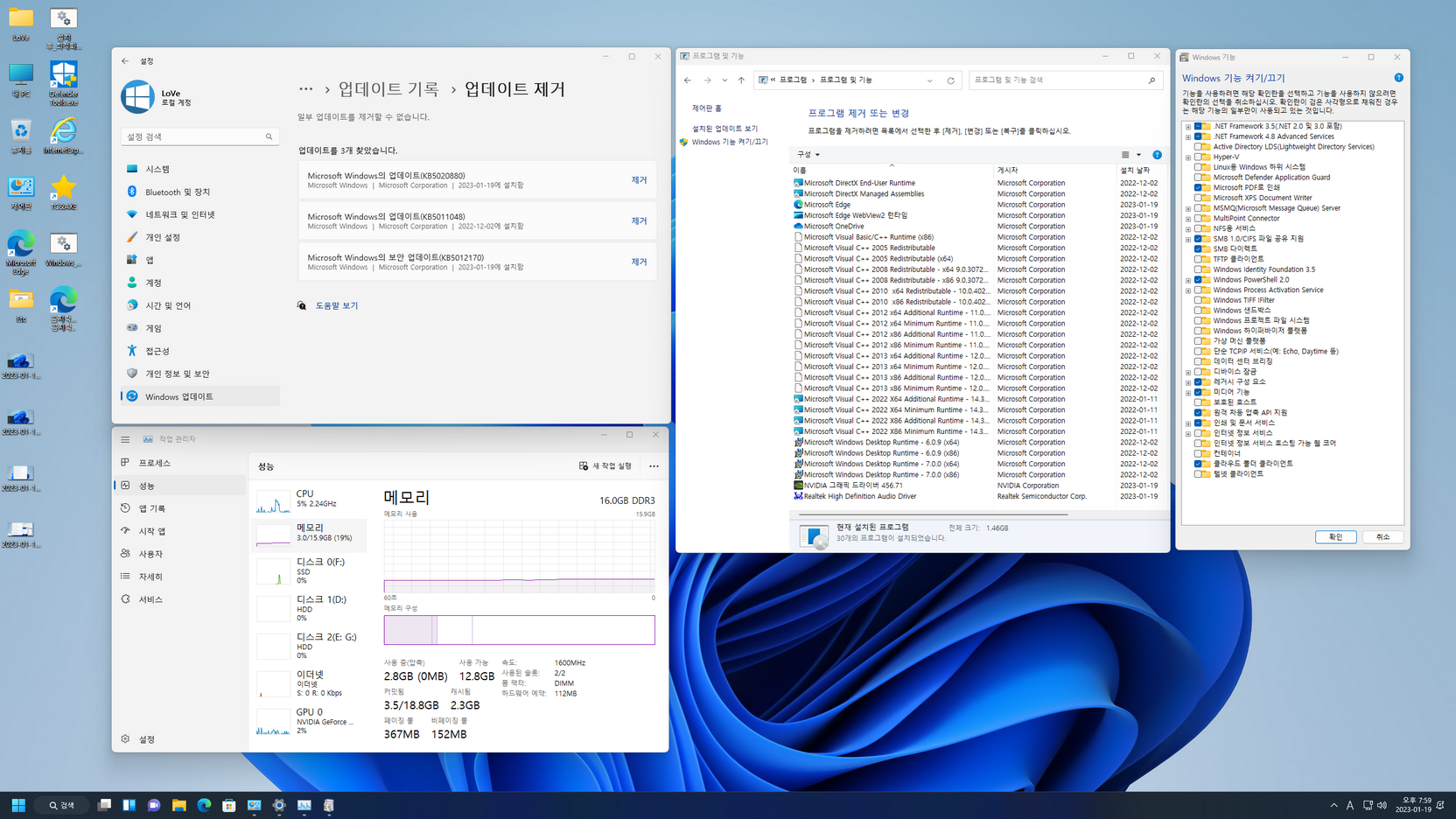Open the 구성 dropdown in Programs and Features
Viewport: 1456px width, 819px height.
(x=808, y=155)
